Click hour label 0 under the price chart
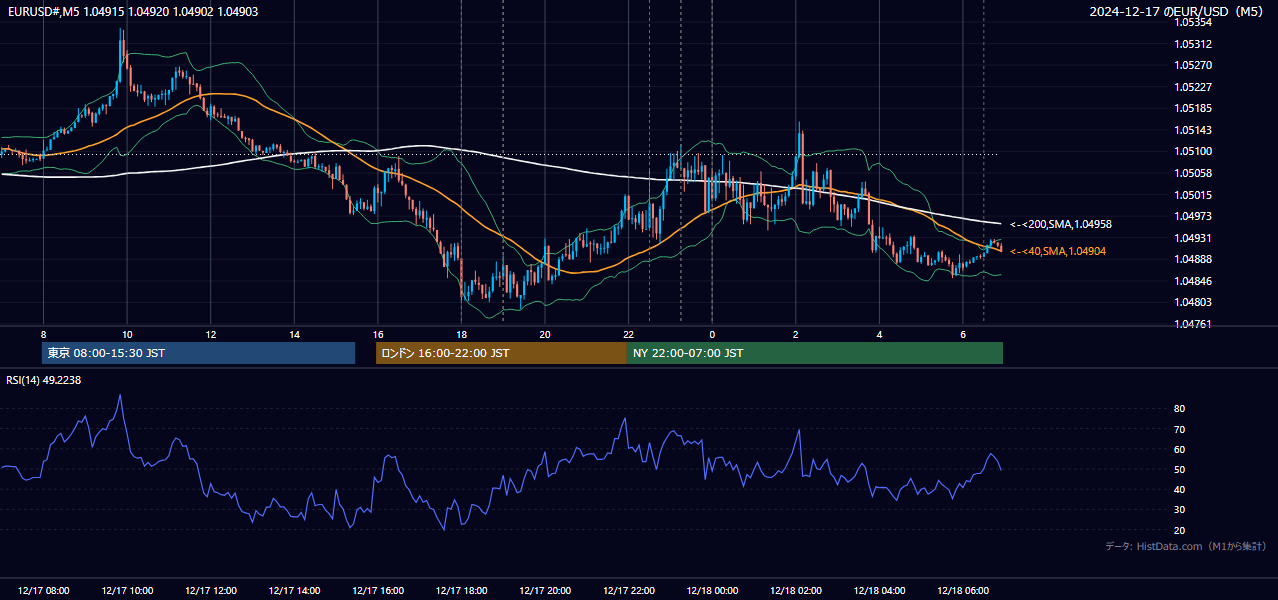 pos(712,334)
